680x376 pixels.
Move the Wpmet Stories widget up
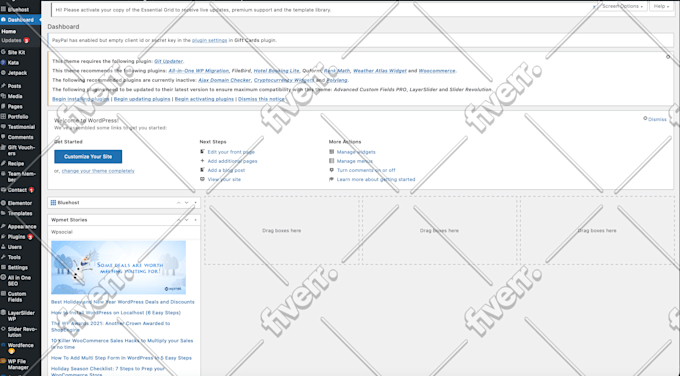178,220
